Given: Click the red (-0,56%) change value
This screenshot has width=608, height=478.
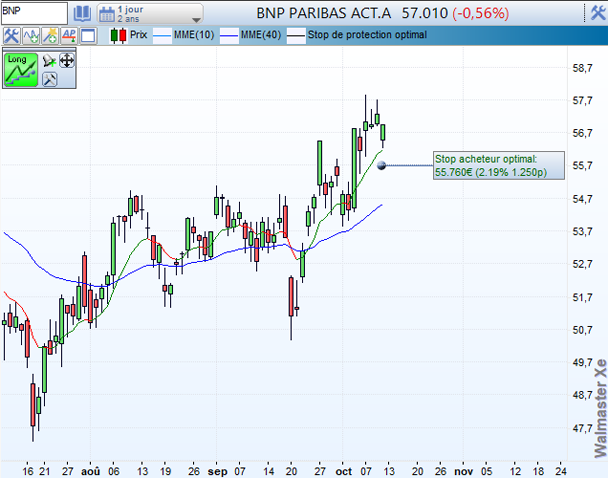Looking at the screenshot, I should tap(480, 13).
